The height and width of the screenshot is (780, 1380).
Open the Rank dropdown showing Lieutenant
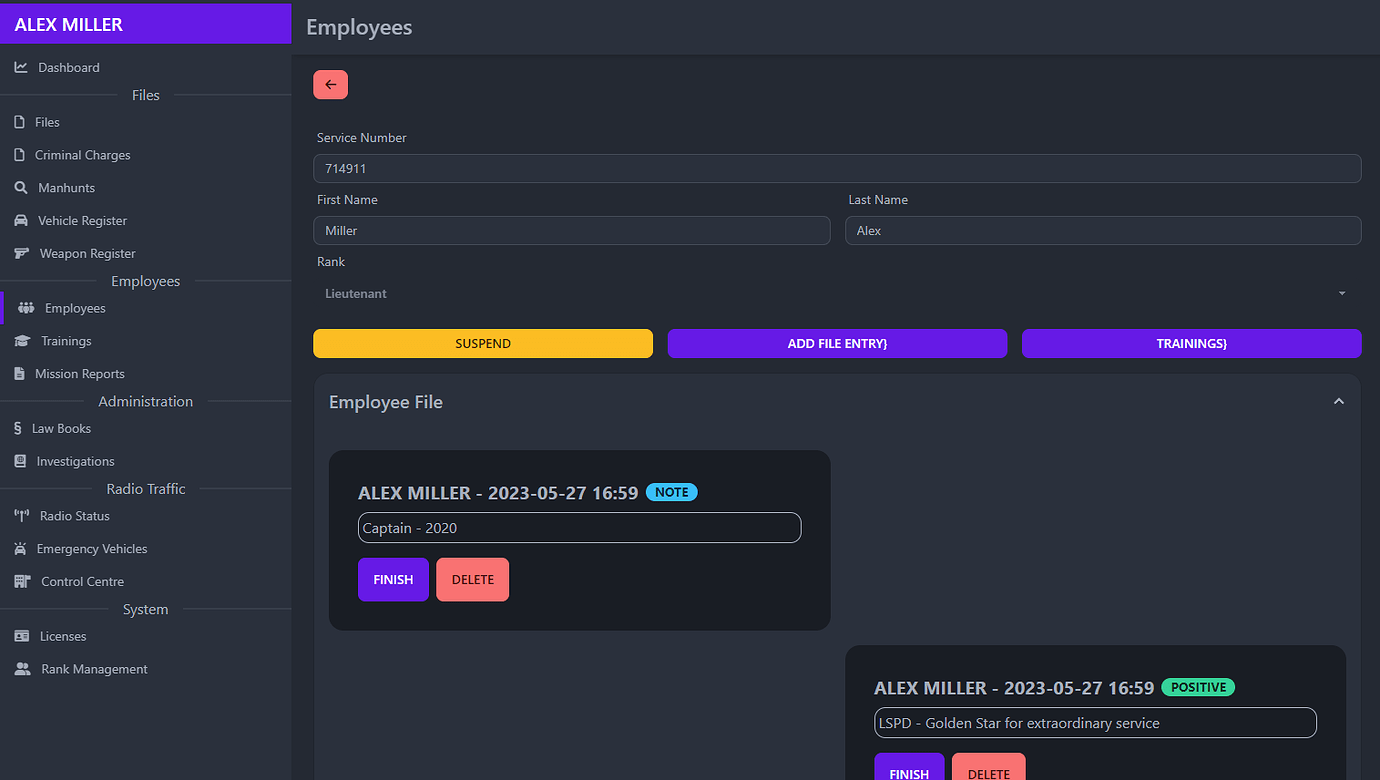[x=837, y=293]
